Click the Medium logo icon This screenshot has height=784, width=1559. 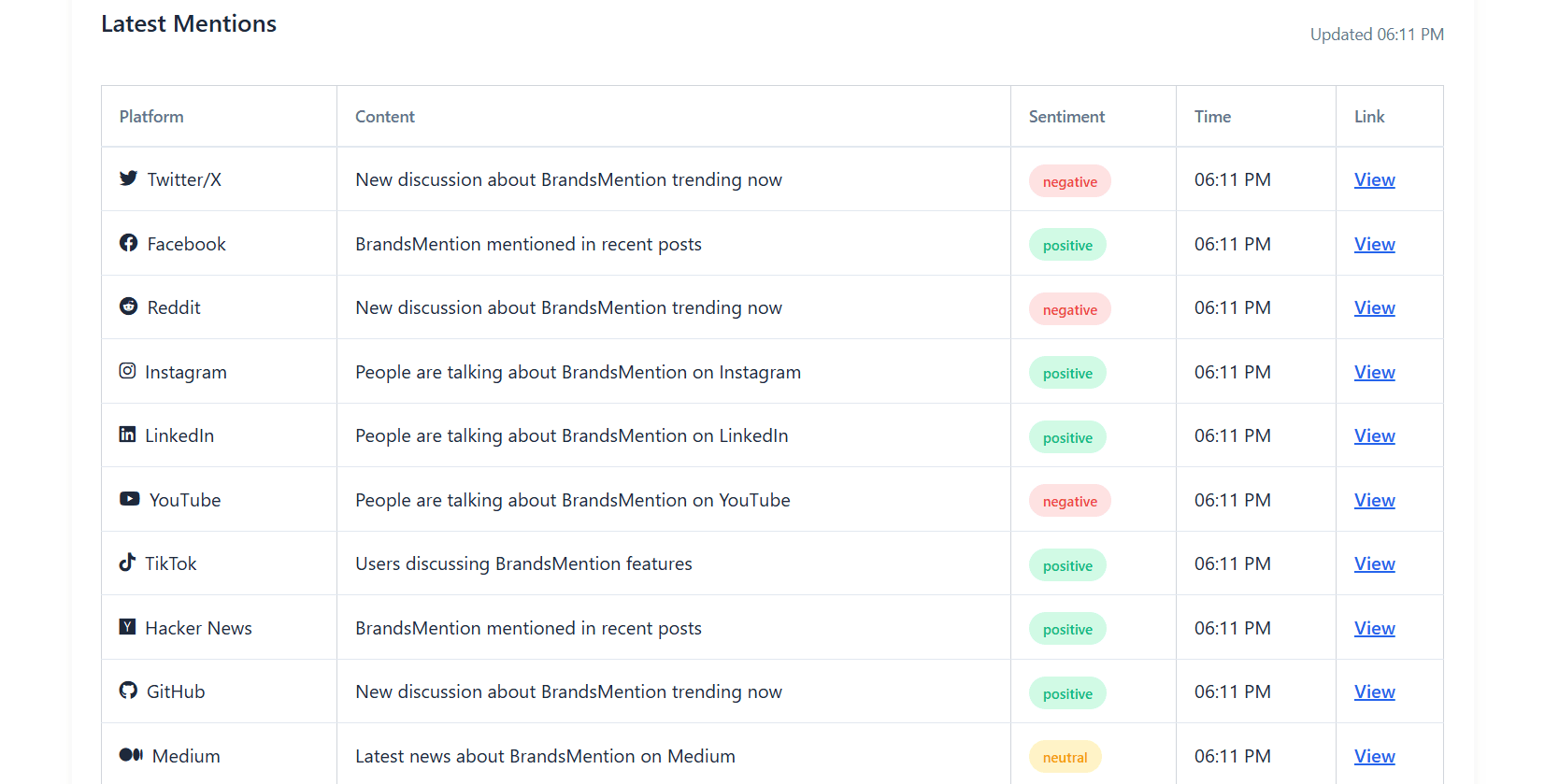coord(131,755)
